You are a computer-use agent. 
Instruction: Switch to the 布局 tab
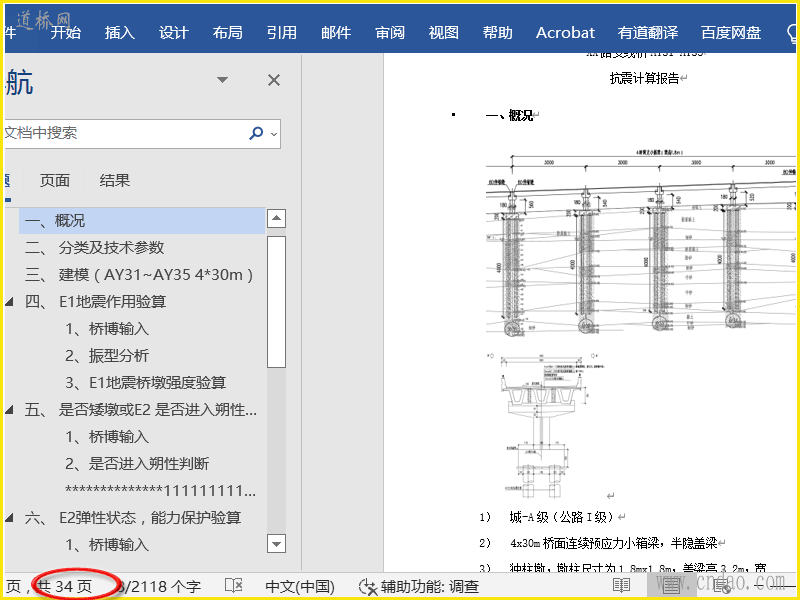point(228,33)
